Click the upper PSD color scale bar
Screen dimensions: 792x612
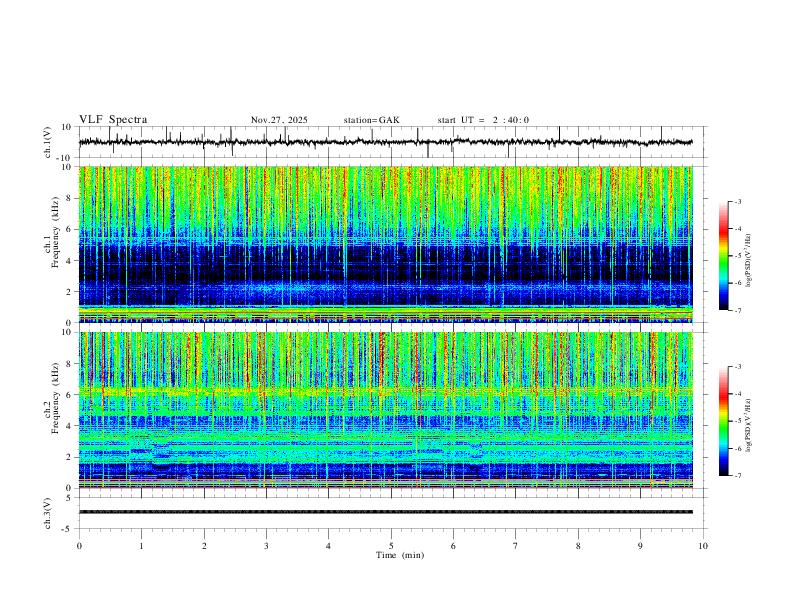tap(723, 256)
